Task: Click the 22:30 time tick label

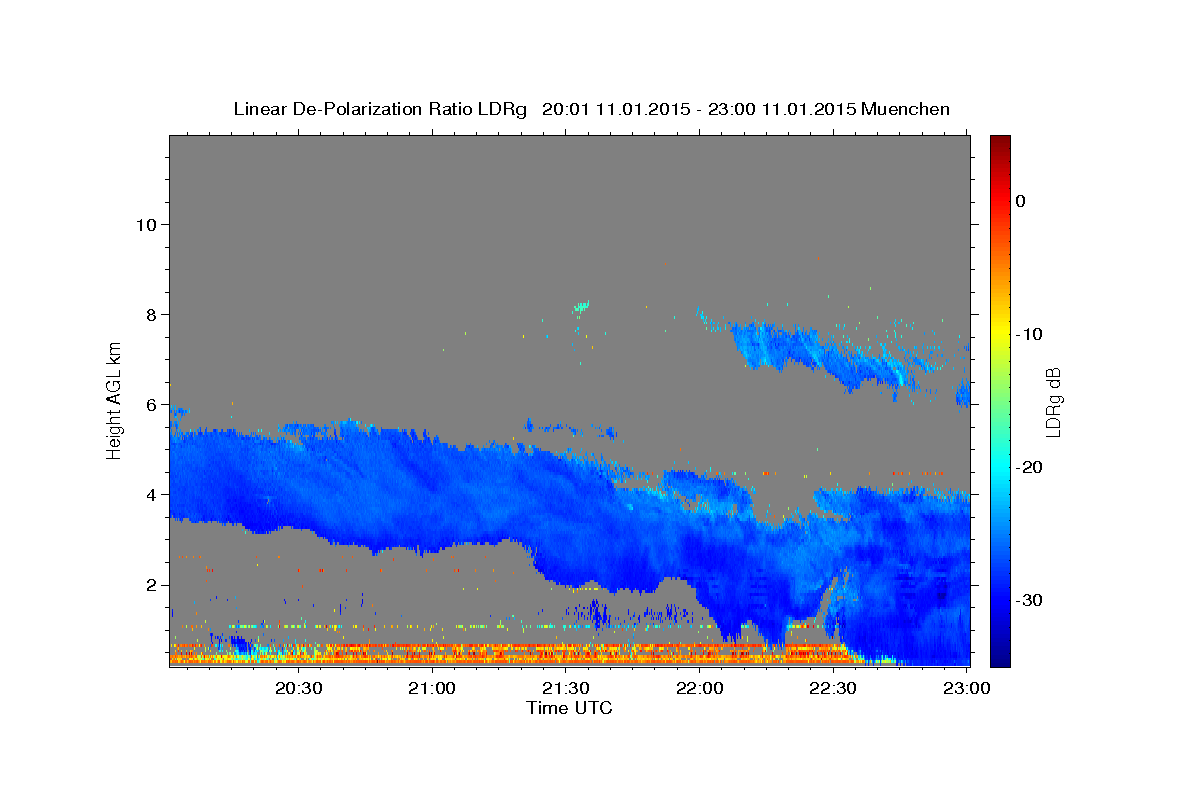Action: [833, 688]
